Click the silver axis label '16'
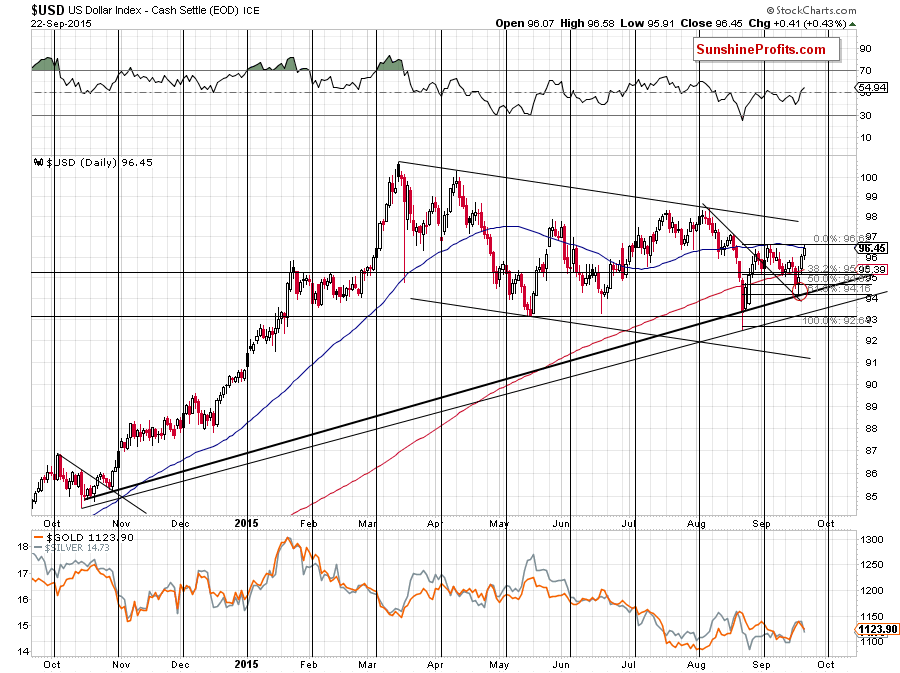This screenshot has width=900, height=673. pos(23,600)
